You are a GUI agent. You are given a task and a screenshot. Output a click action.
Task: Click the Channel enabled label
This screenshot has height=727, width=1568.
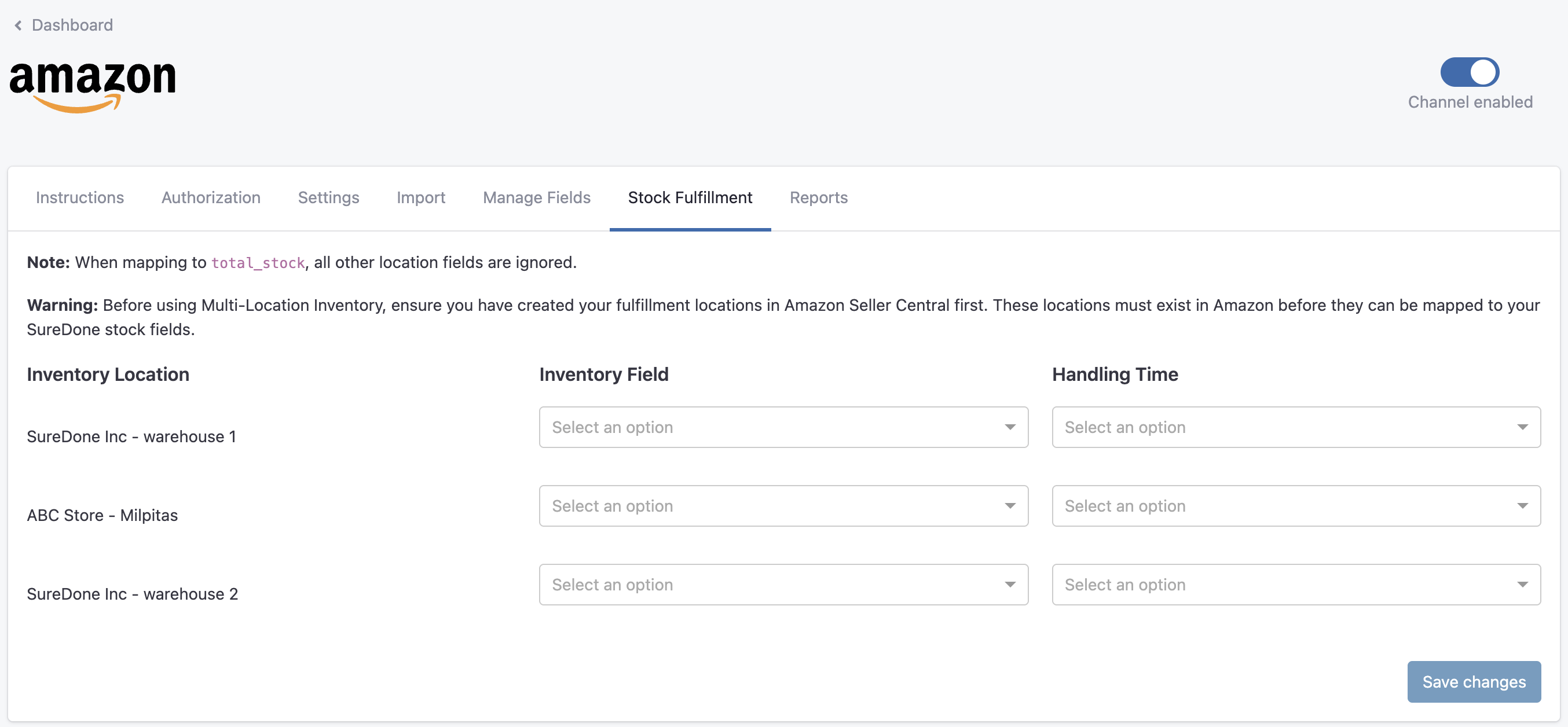1470,102
